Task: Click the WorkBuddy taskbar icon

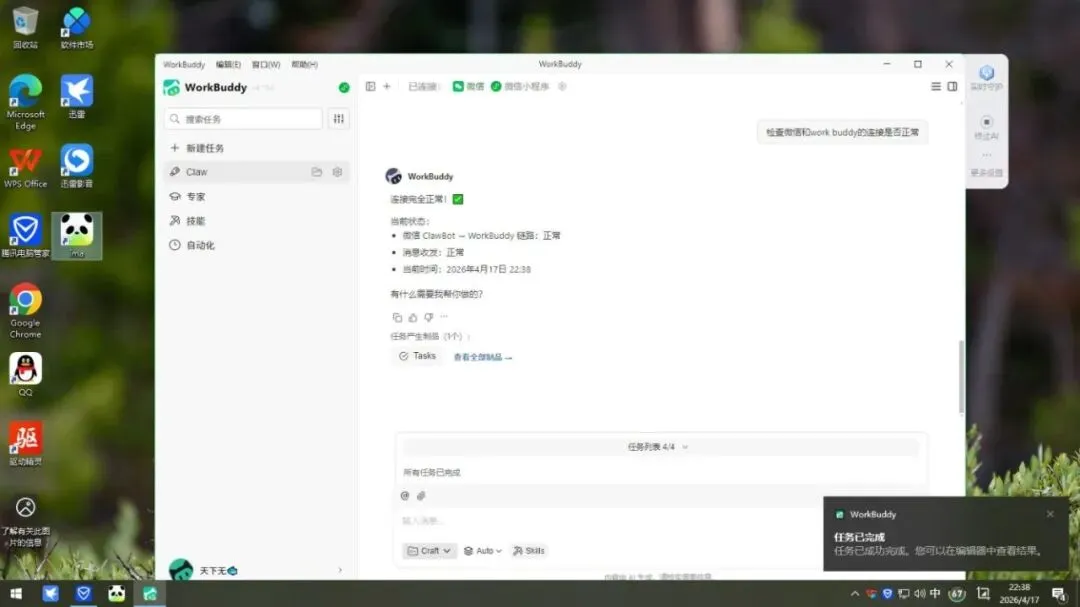Action: click(149, 593)
